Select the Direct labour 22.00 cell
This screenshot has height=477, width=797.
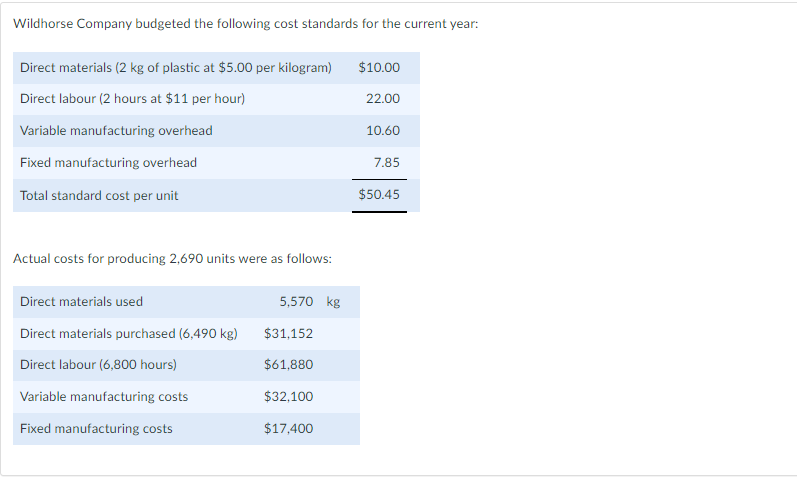click(383, 99)
